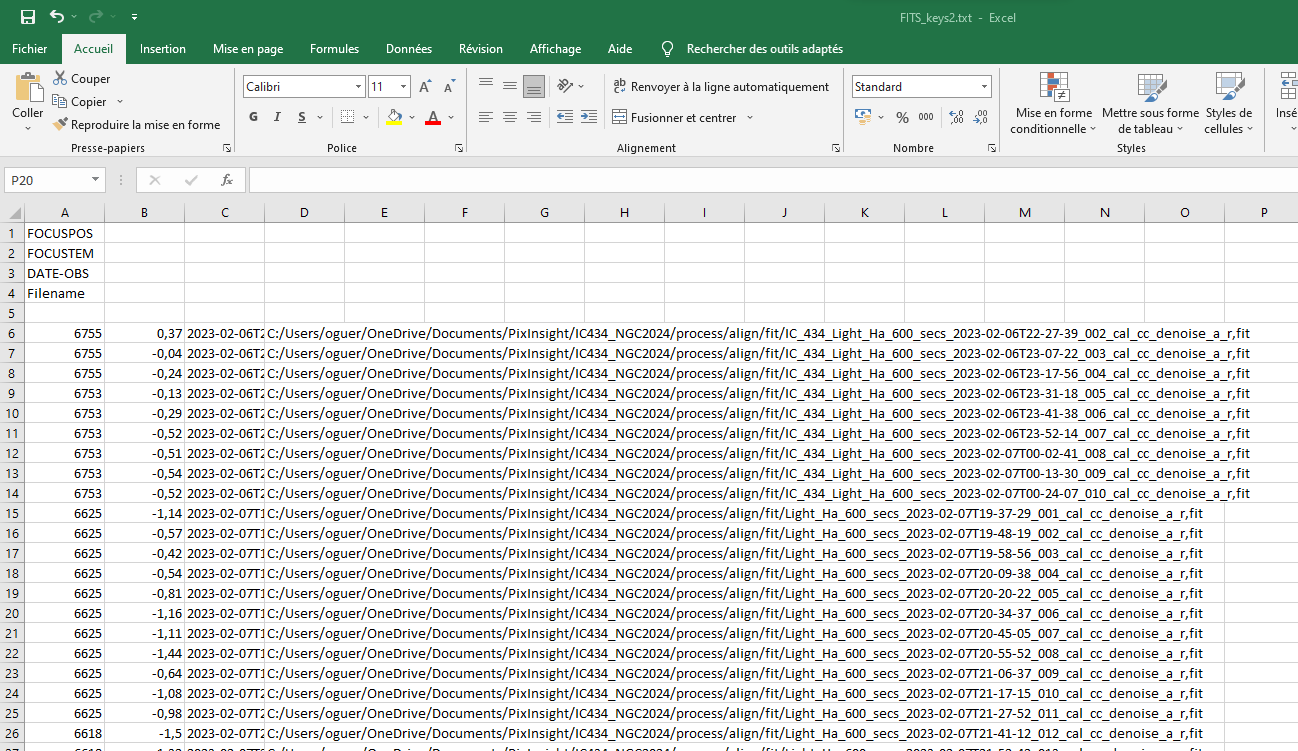Select the whole sheet with the corner triangle
This screenshot has height=751, width=1298.
pyautogui.click(x=12, y=213)
